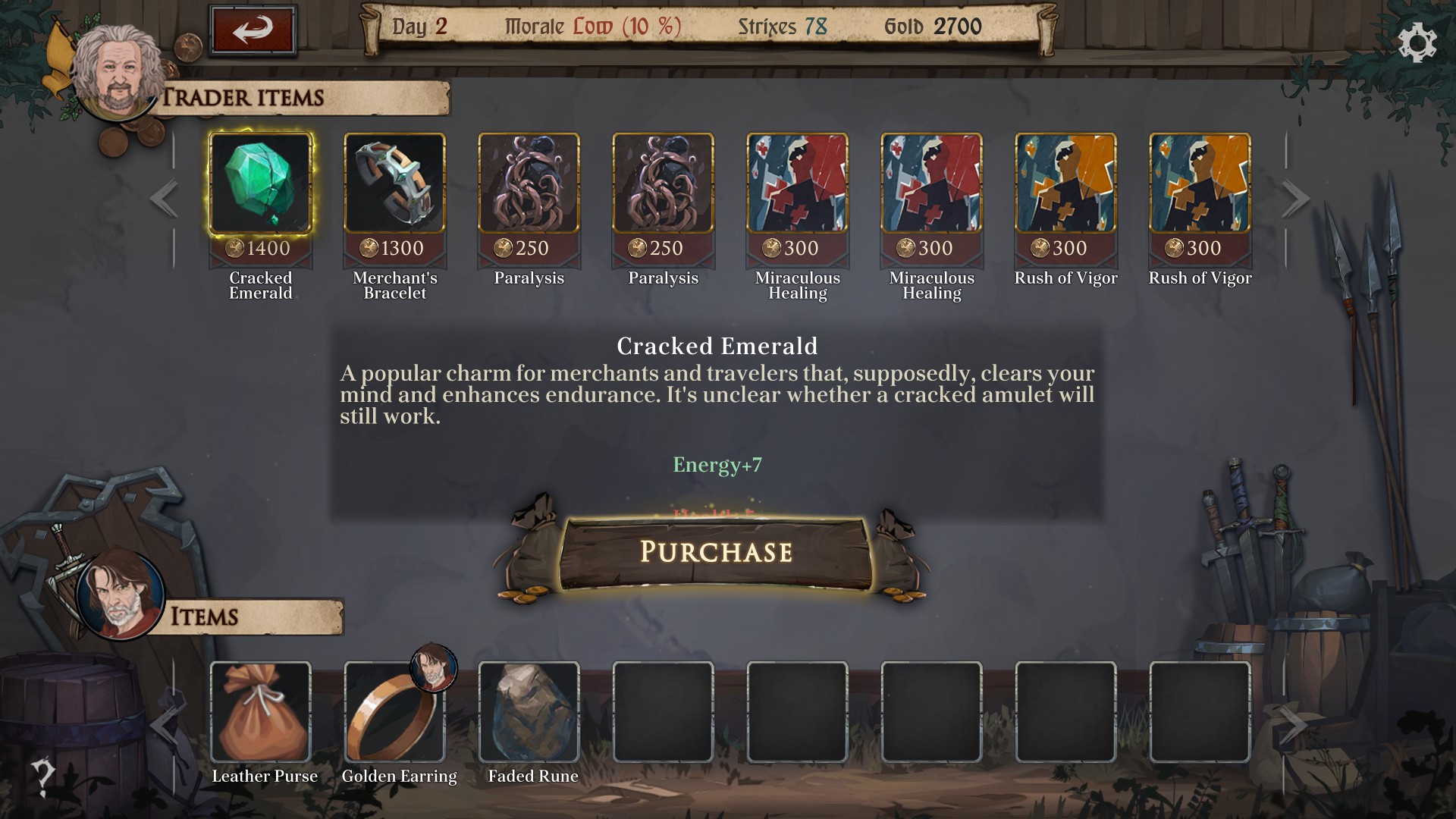Advance inventory items with right arrow
This screenshot has width=1456, height=819.
click(1294, 726)
